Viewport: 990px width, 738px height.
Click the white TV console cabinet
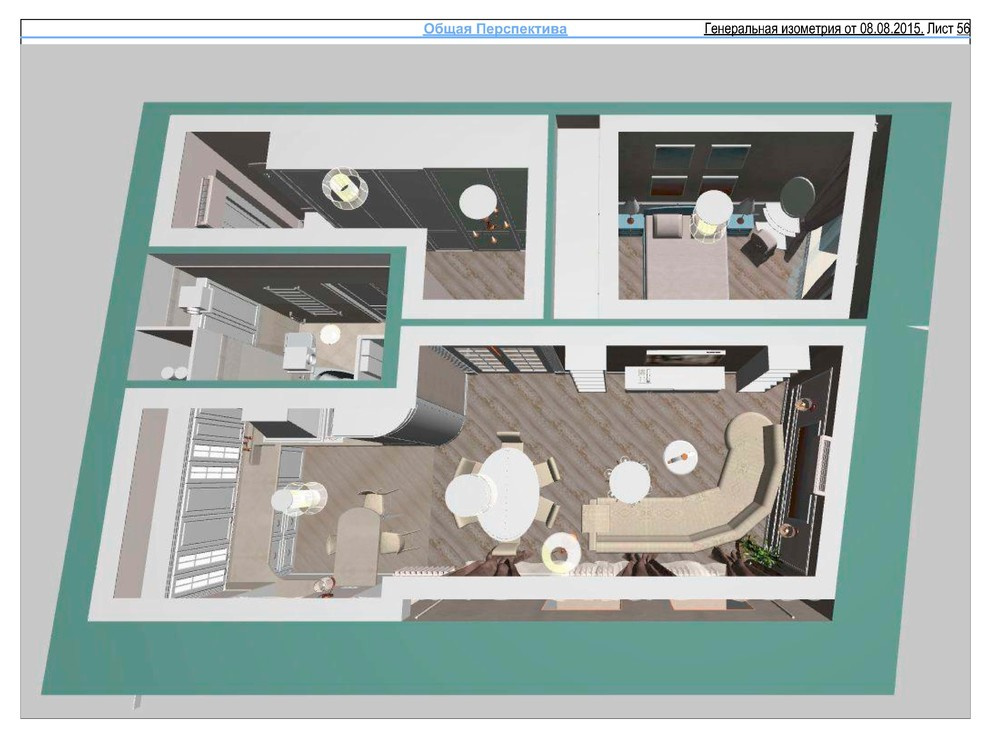[673, 378]
